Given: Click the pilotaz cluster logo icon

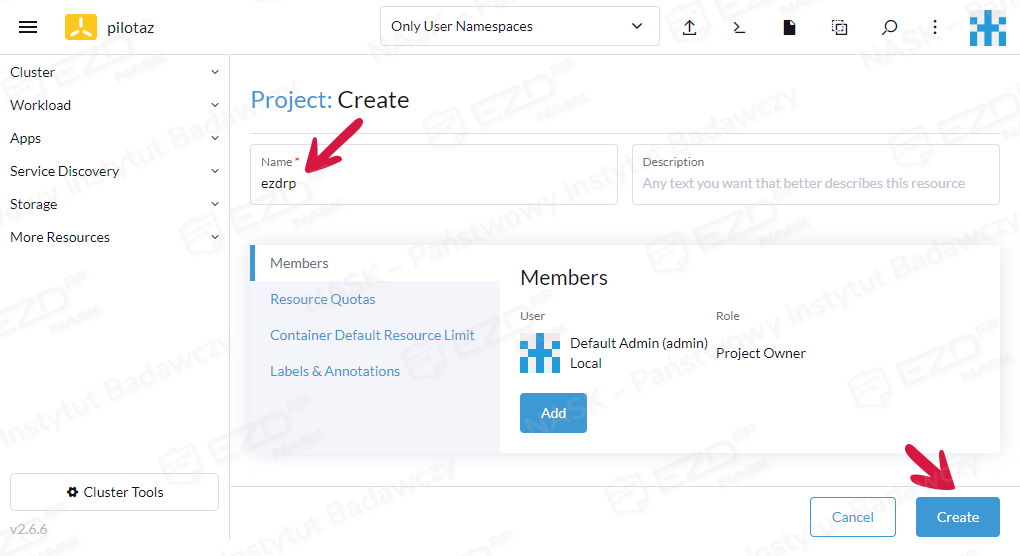Looking at the screenshot, I should 81,27.
